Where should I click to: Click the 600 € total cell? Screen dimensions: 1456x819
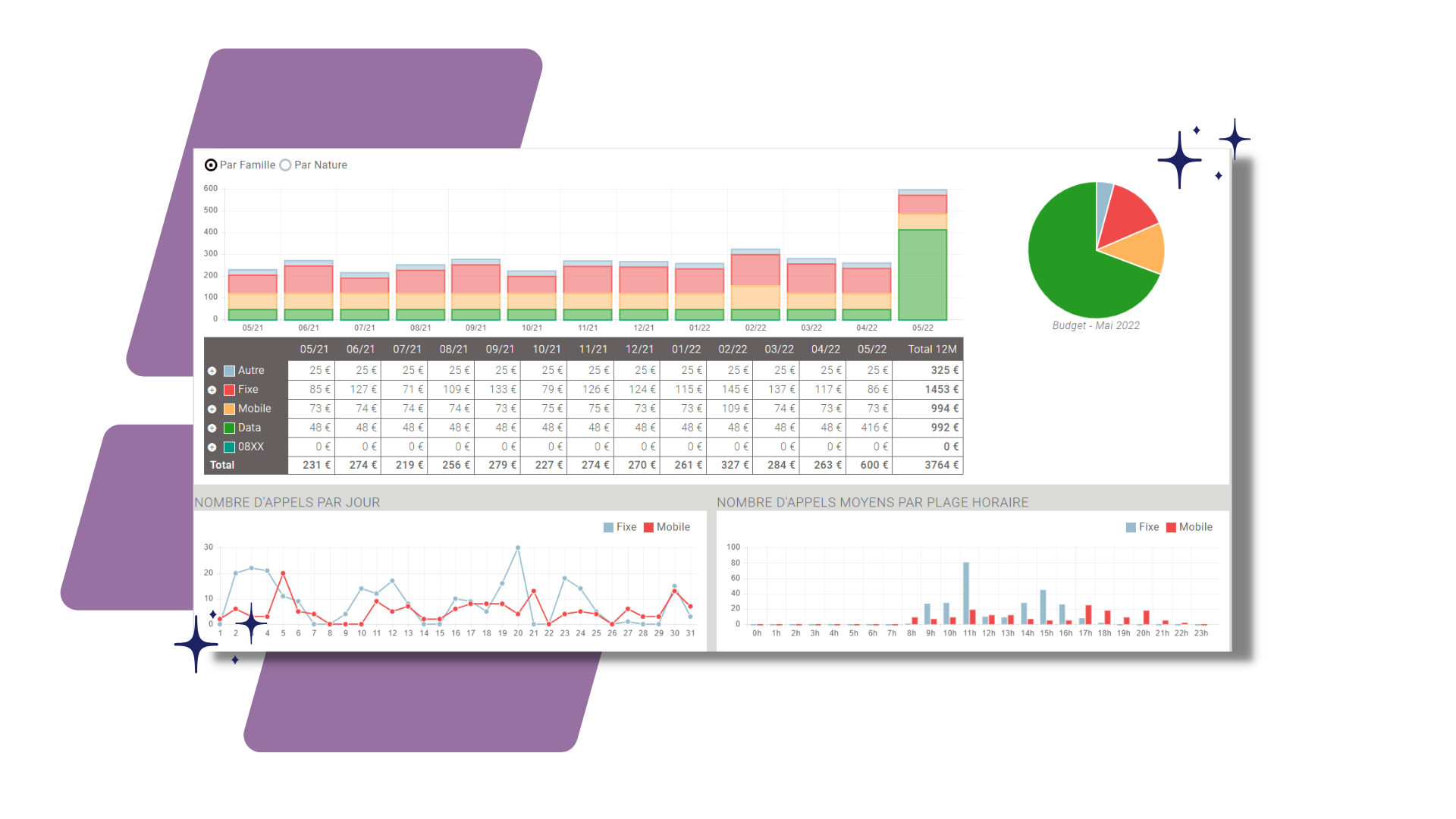pos(869,465)
